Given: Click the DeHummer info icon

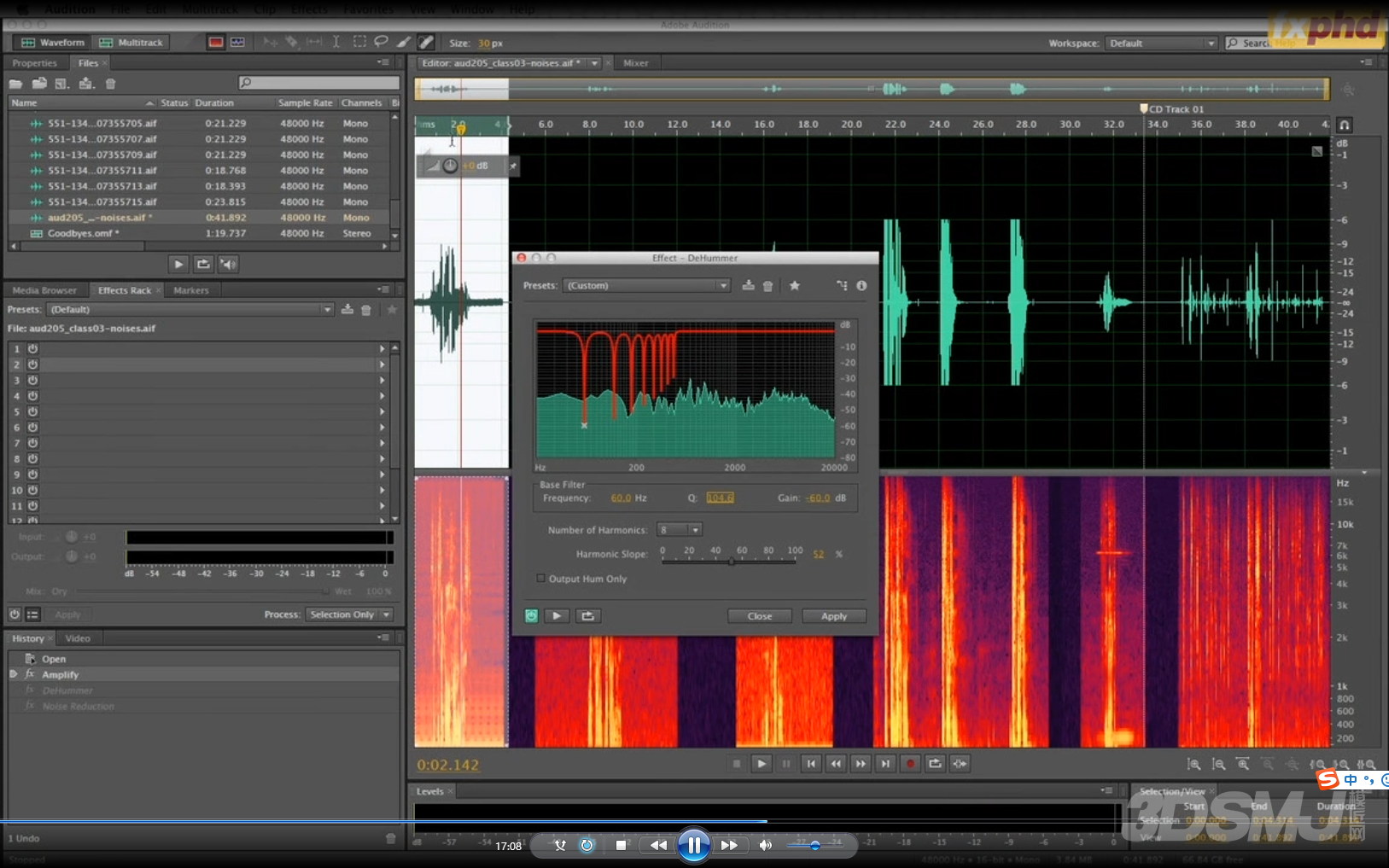Looking at the screenshot, I should click(861, 286).
